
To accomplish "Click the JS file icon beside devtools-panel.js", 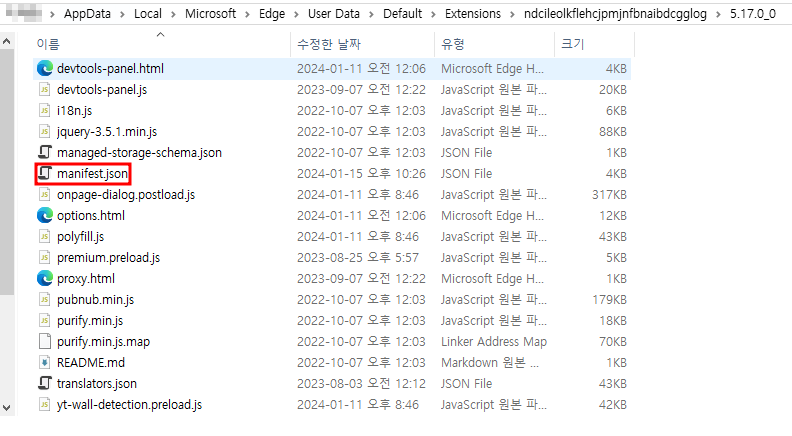I will point(45,89).
